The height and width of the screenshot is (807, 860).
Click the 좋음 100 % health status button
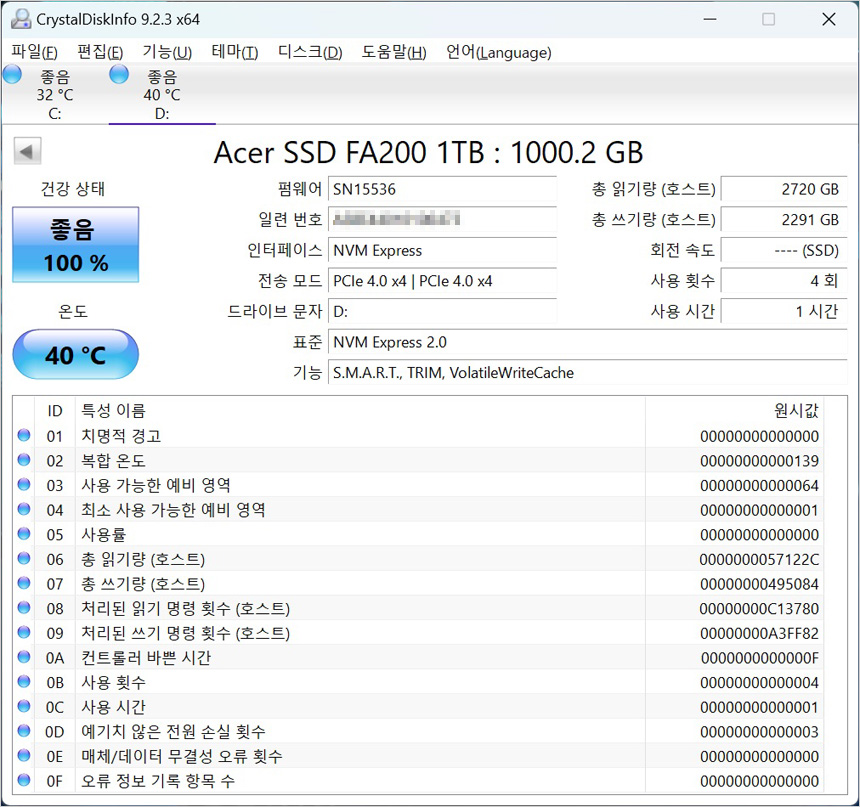(75, 245)
